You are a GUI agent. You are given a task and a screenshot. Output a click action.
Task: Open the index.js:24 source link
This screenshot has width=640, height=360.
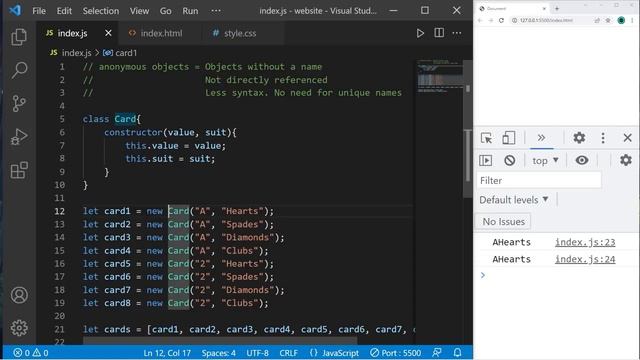tap(585, 259)
